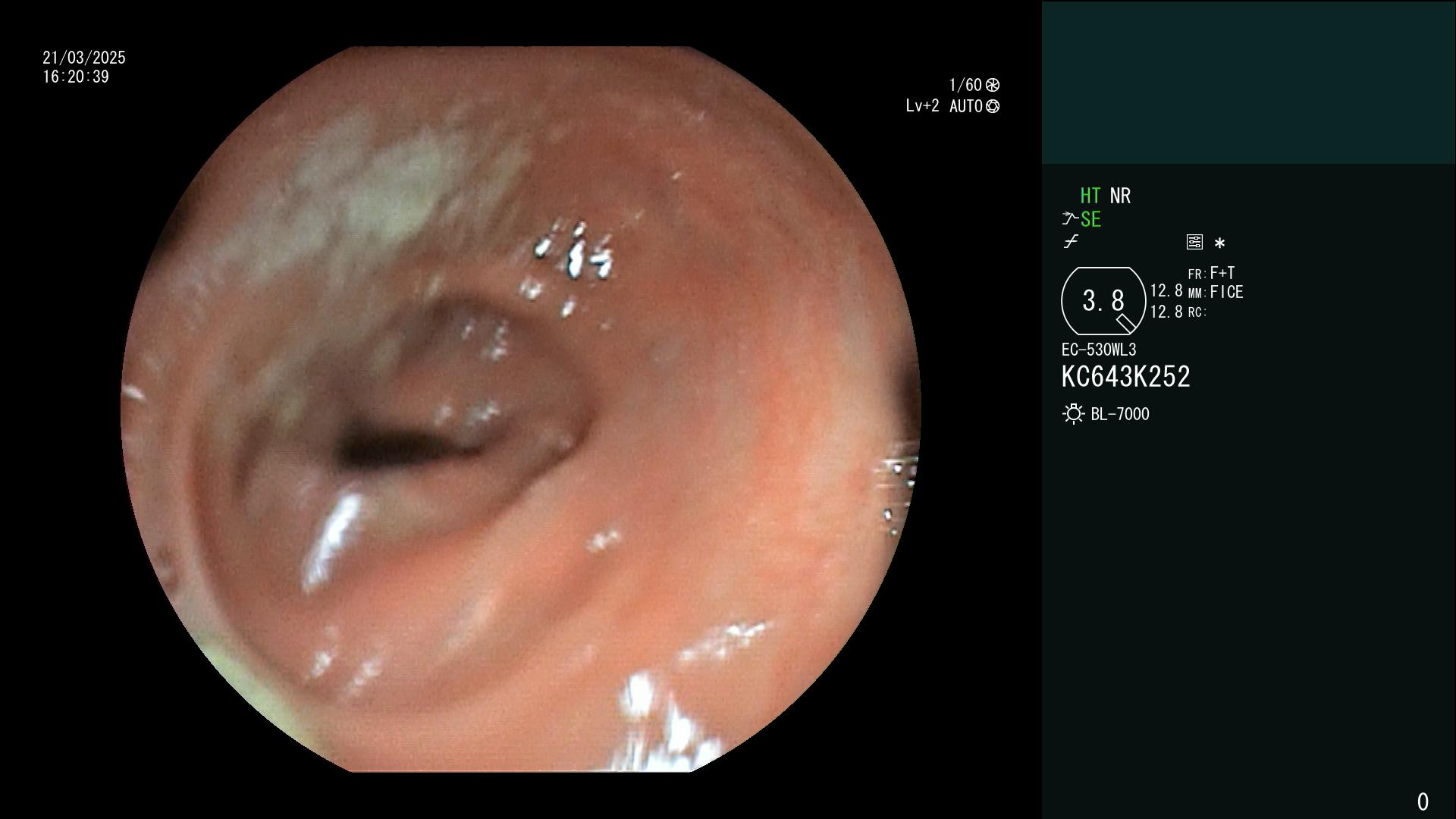Viewport: 1456px width, 819px height.
Task: Click the scope model EC-530WL3
Action: (x=1099, y=350)
